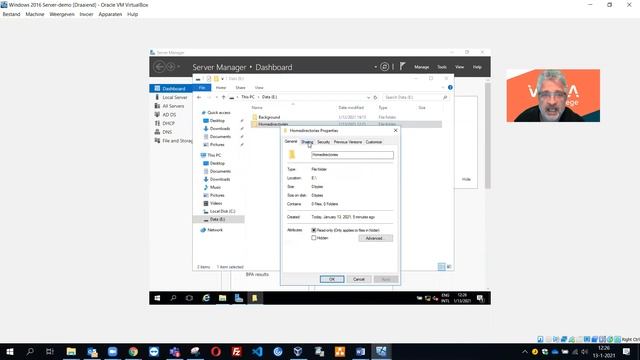Screen dimensions: 640x360
Task: Select Quick access in the navigation pane
Action: click(218, 113)
